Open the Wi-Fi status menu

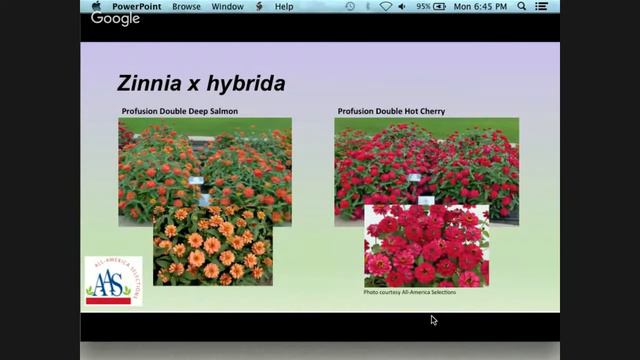point(385,7)
